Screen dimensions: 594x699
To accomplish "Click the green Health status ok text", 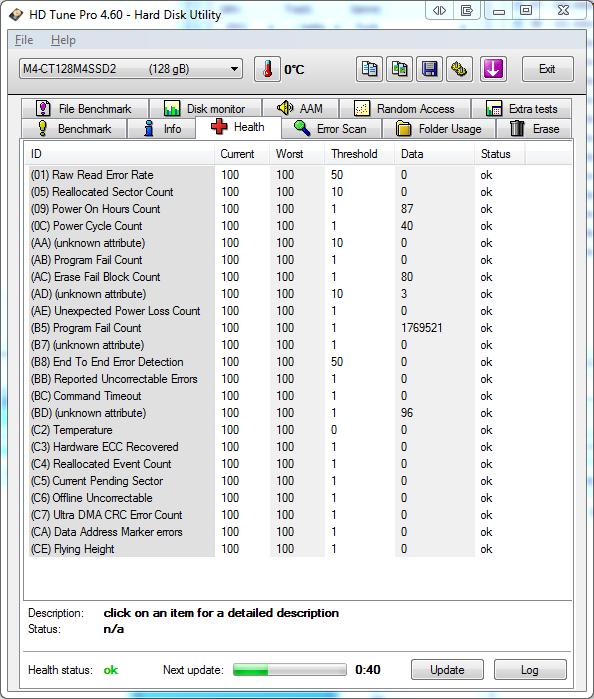I will coord(111,670).
